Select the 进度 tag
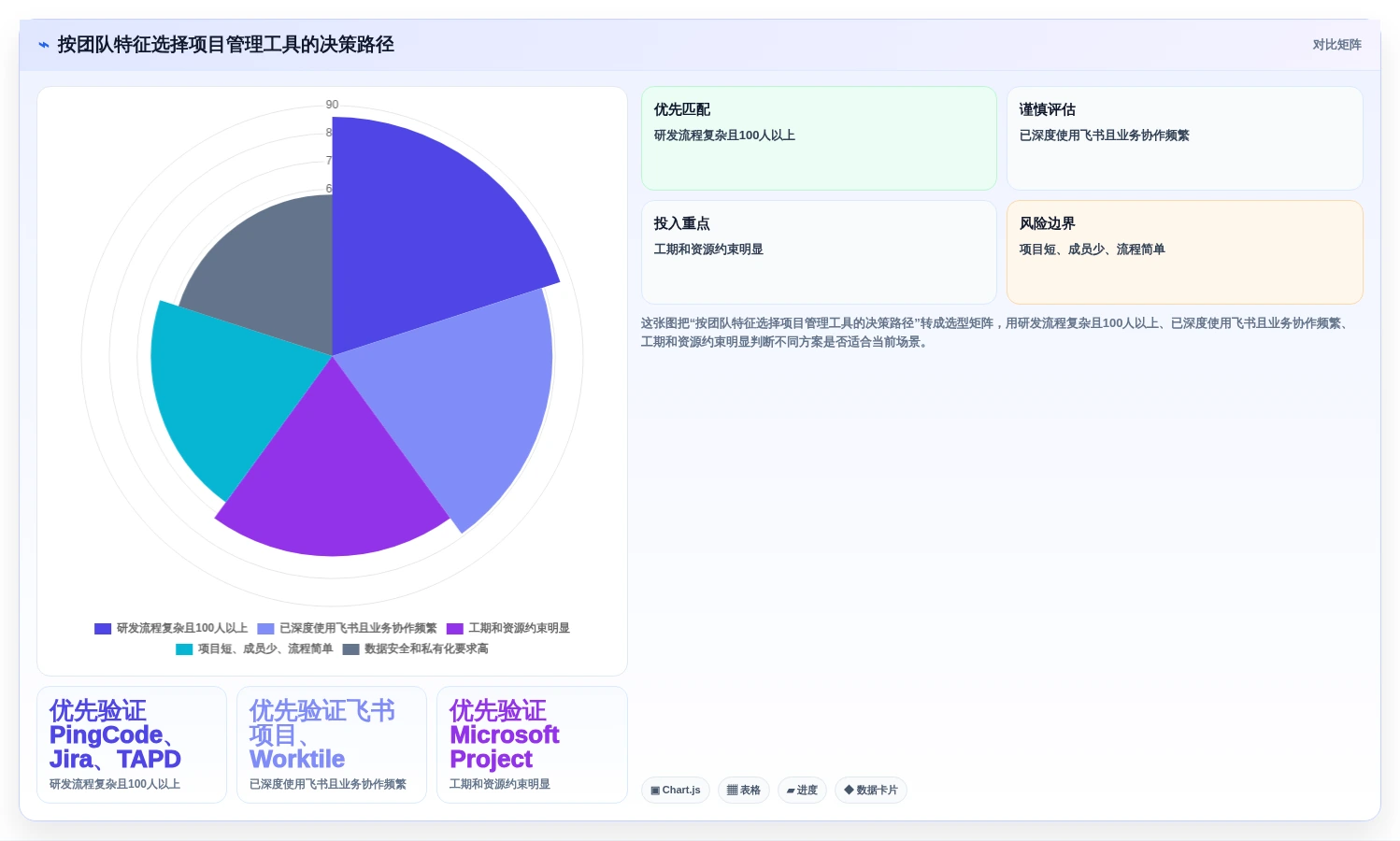Viewport: 1400px width, 841px height. 802,791
